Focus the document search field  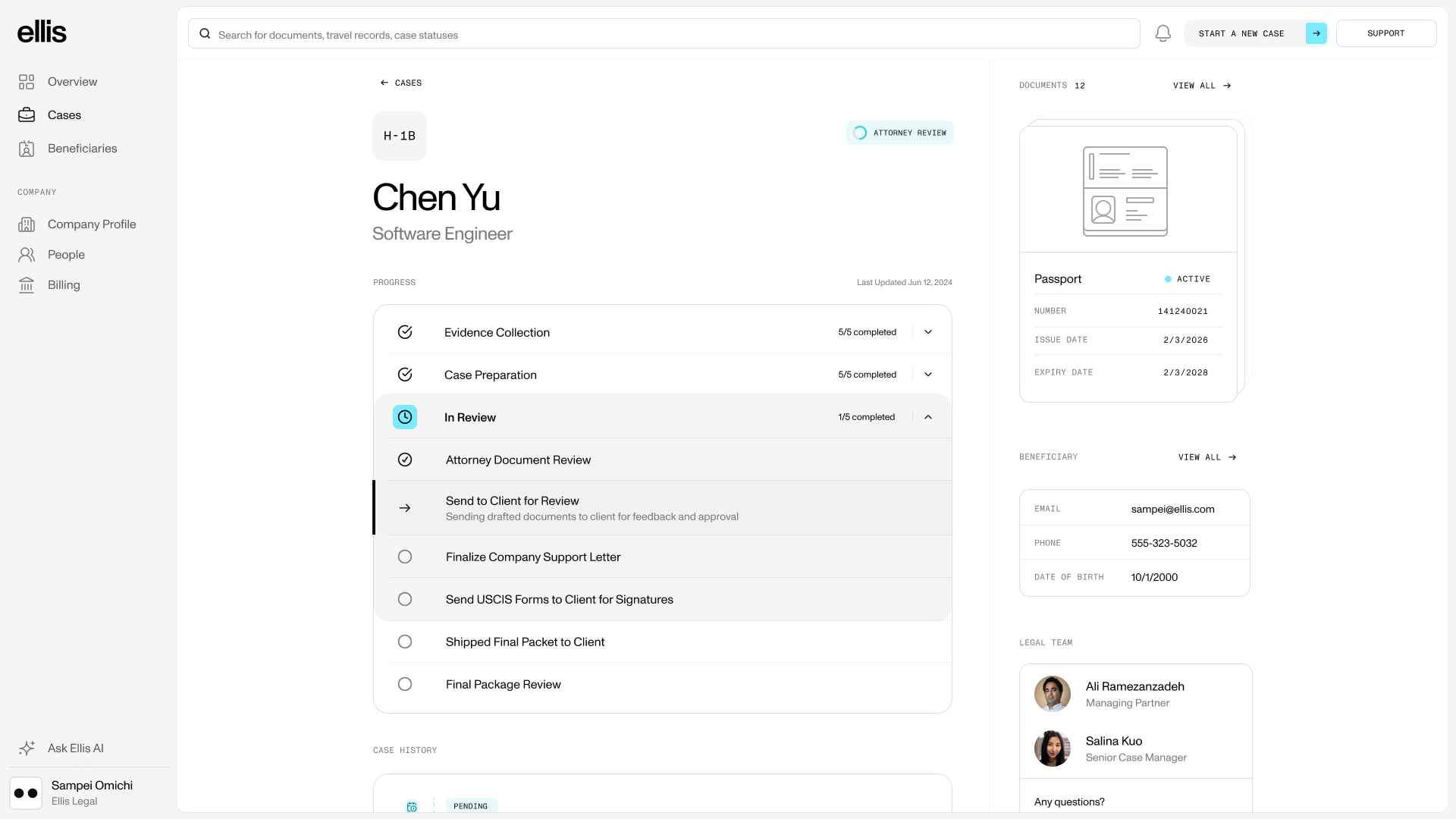pyautogui.click(x=667, y=35)
